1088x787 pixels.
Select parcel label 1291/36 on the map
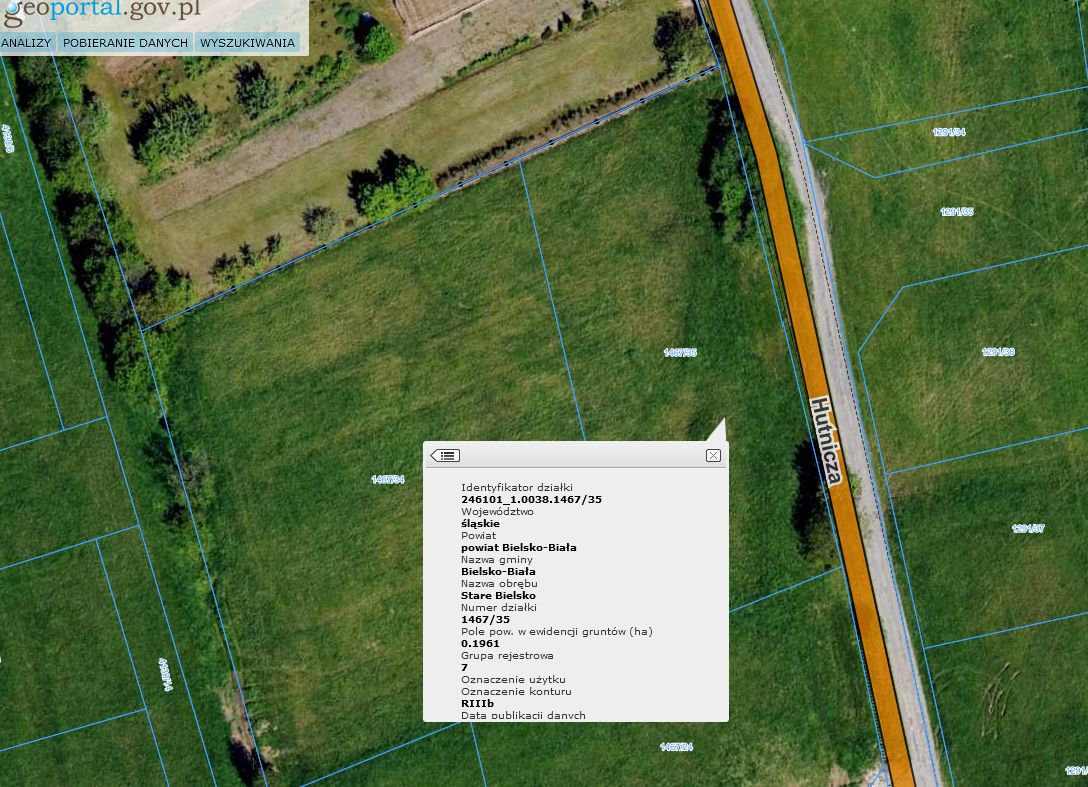pos(998,352)
